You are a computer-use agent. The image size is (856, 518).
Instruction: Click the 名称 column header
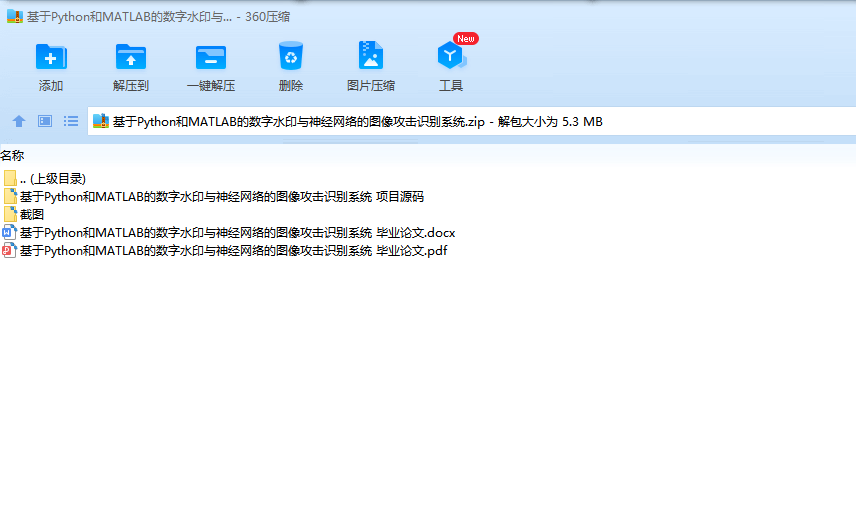coord(13,156)
